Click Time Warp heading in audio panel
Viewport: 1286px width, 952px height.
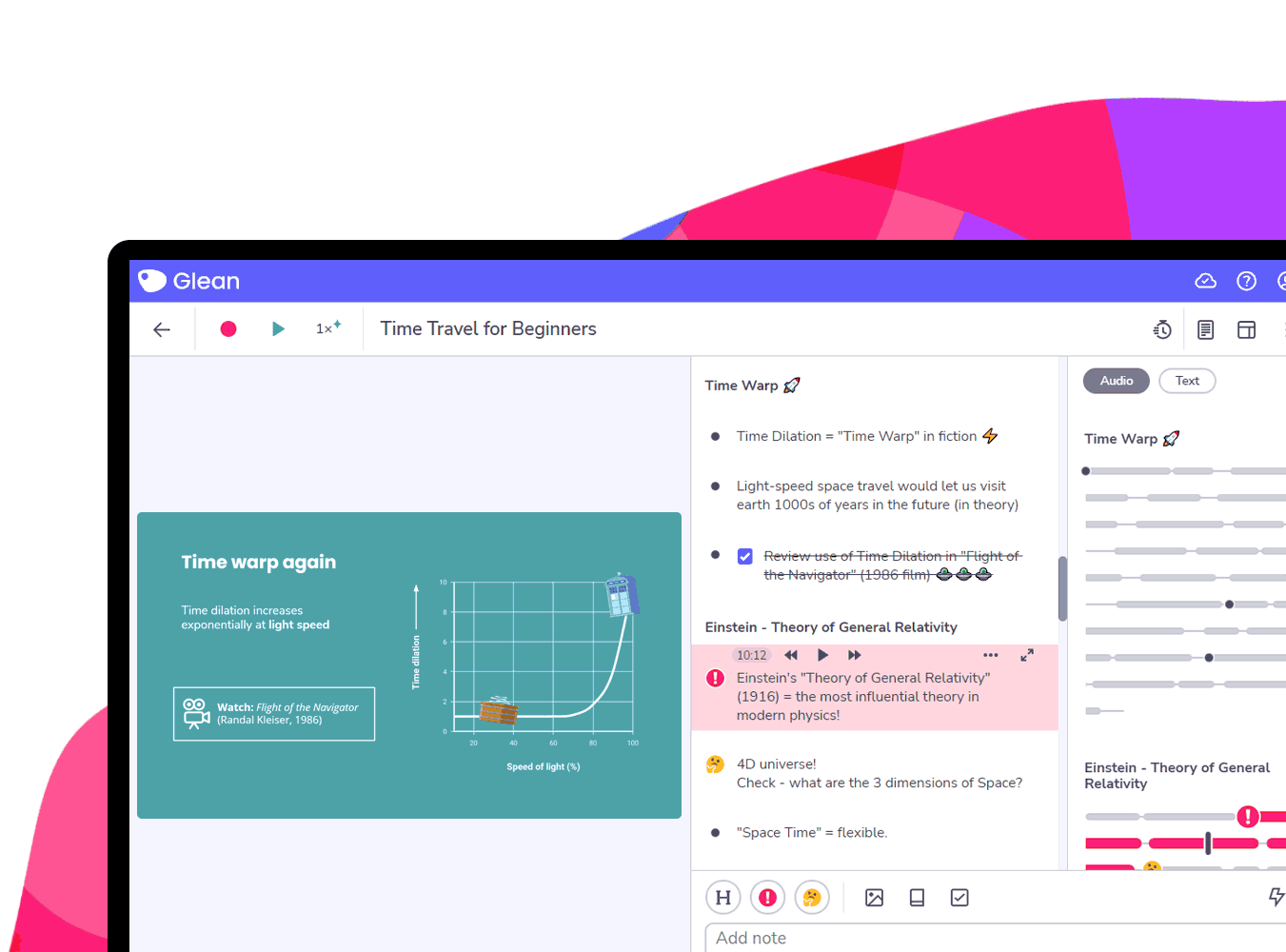1132,438
